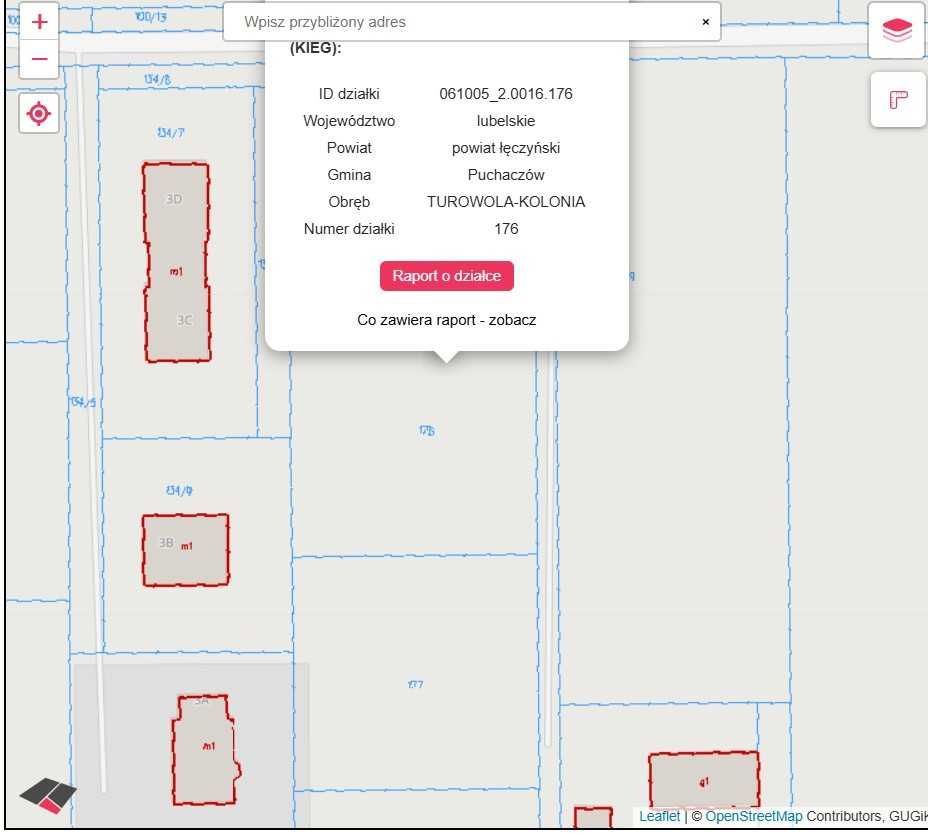
Task: Activate the measure tool icon
Action: [x=898, y=99]
